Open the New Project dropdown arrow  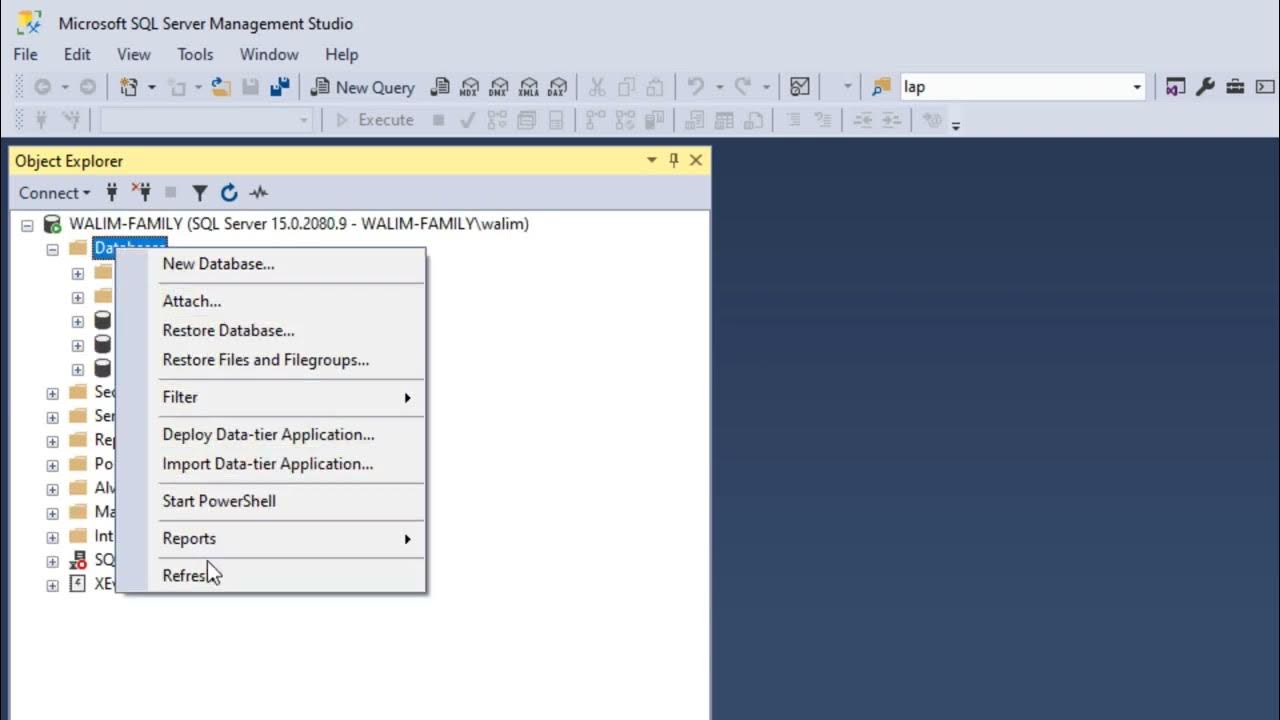[x=152, y=87]
